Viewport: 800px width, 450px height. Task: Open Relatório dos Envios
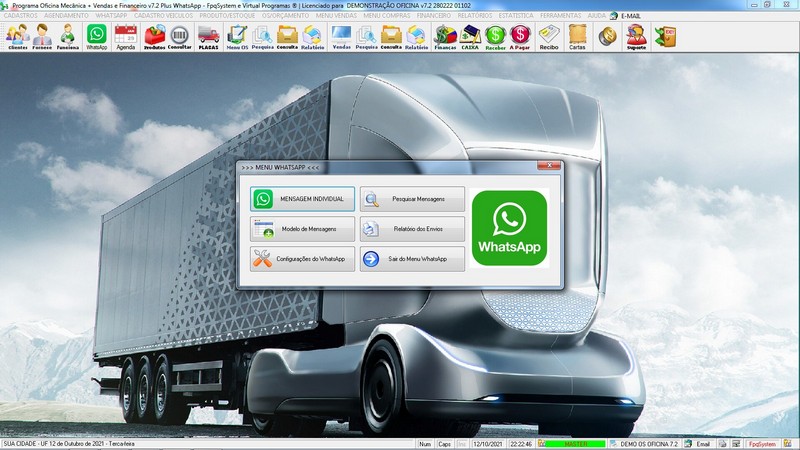click(412, 229)
